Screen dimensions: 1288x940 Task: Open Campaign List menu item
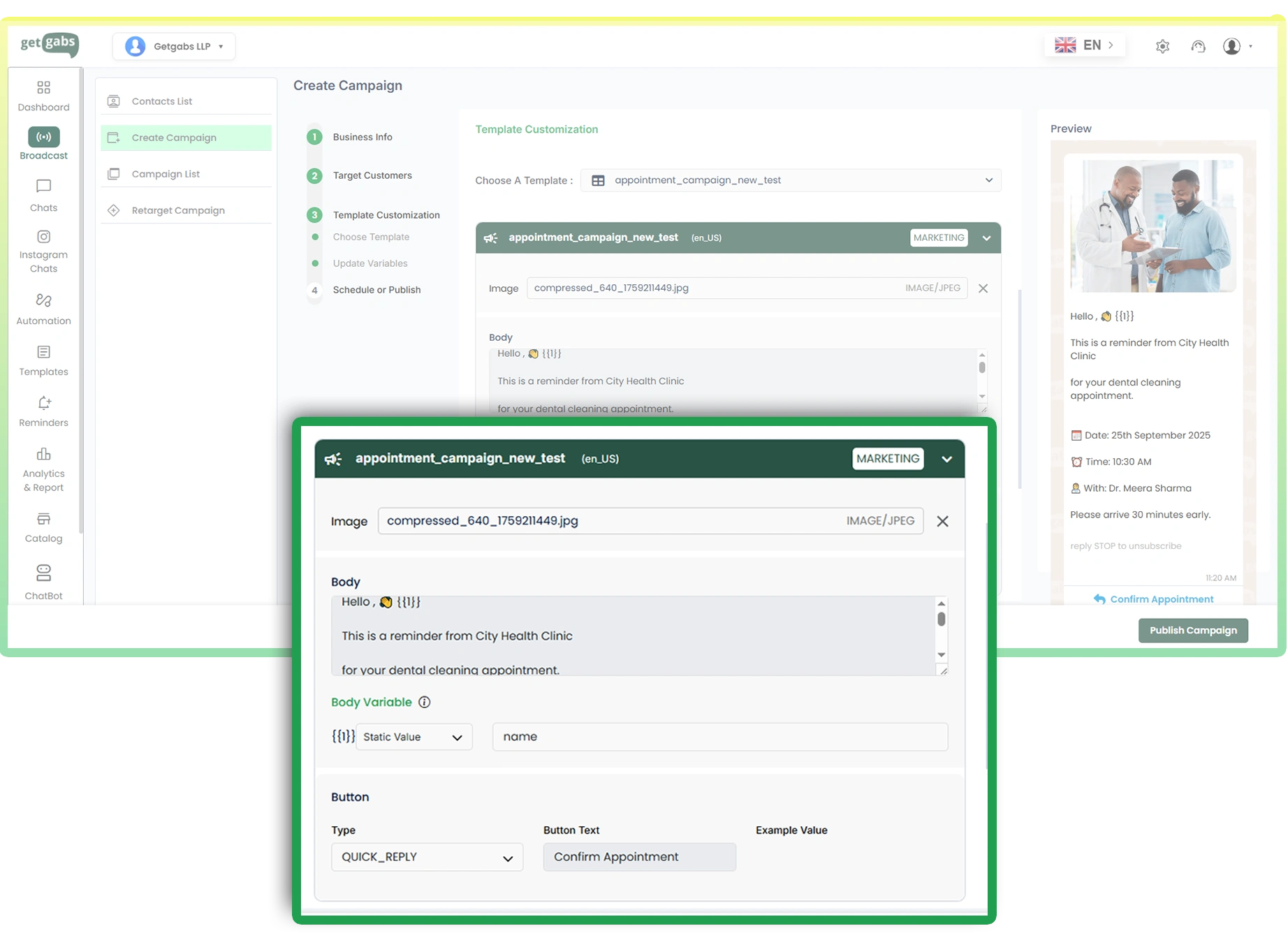166,174
